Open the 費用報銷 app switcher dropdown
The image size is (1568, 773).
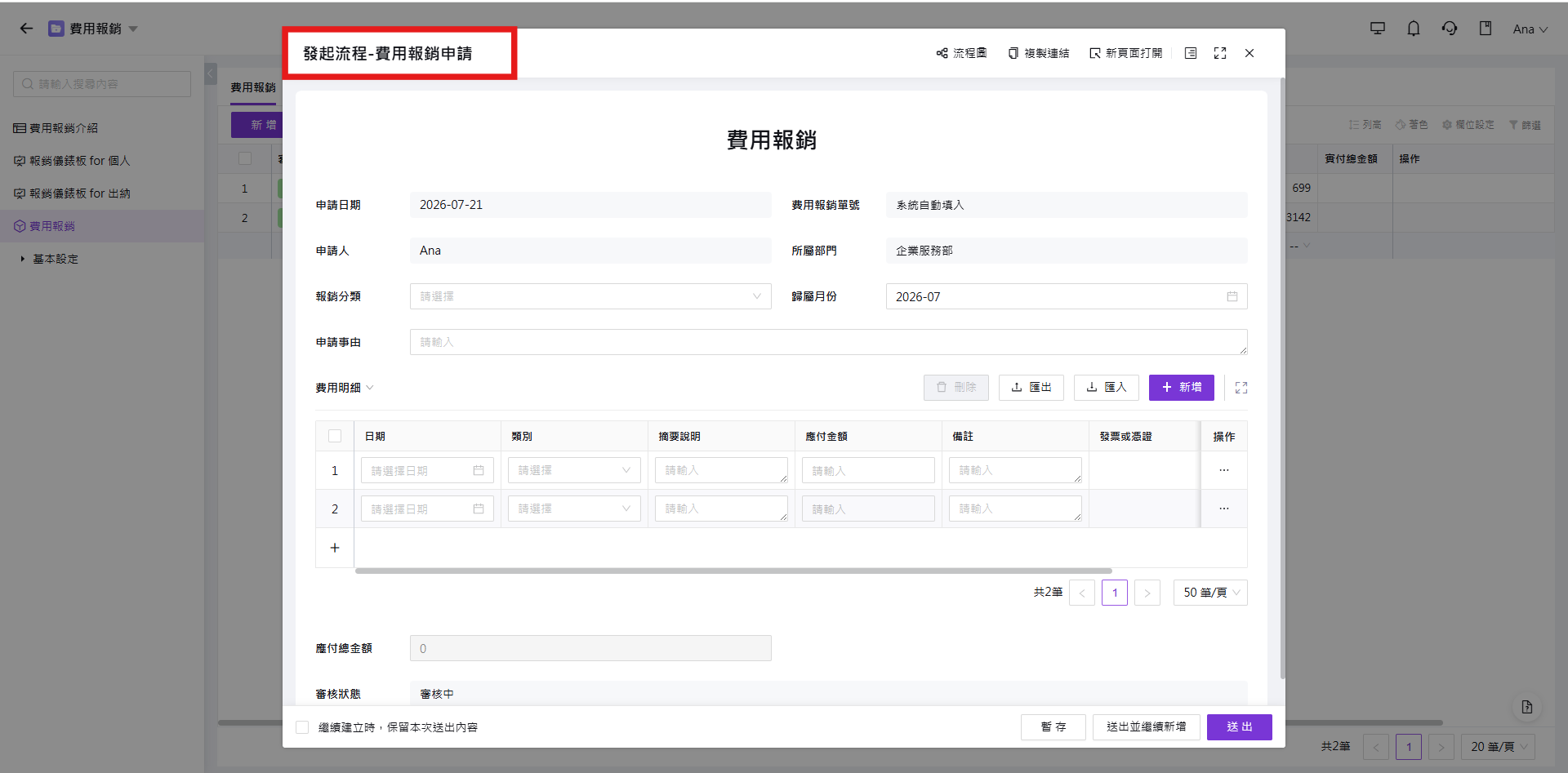coord(133,29)
